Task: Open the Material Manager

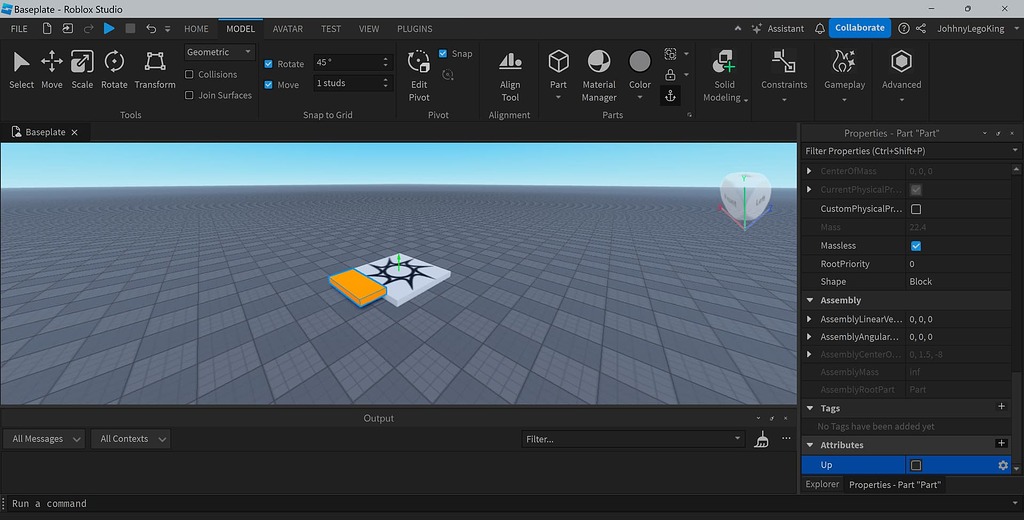Action: pyautogui.click(x=599, y=74)
